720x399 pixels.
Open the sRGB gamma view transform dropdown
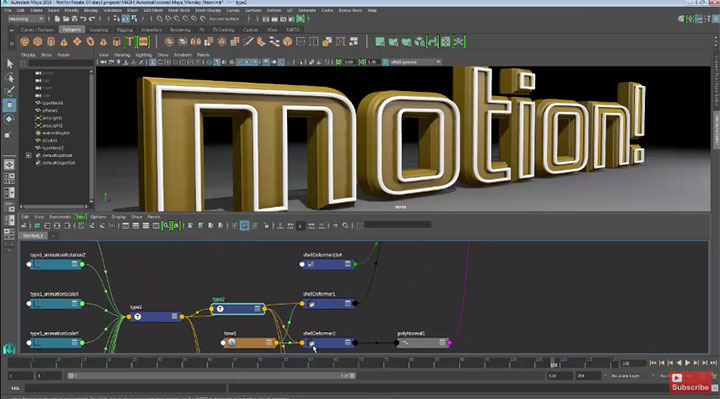[x=416, y=62]
